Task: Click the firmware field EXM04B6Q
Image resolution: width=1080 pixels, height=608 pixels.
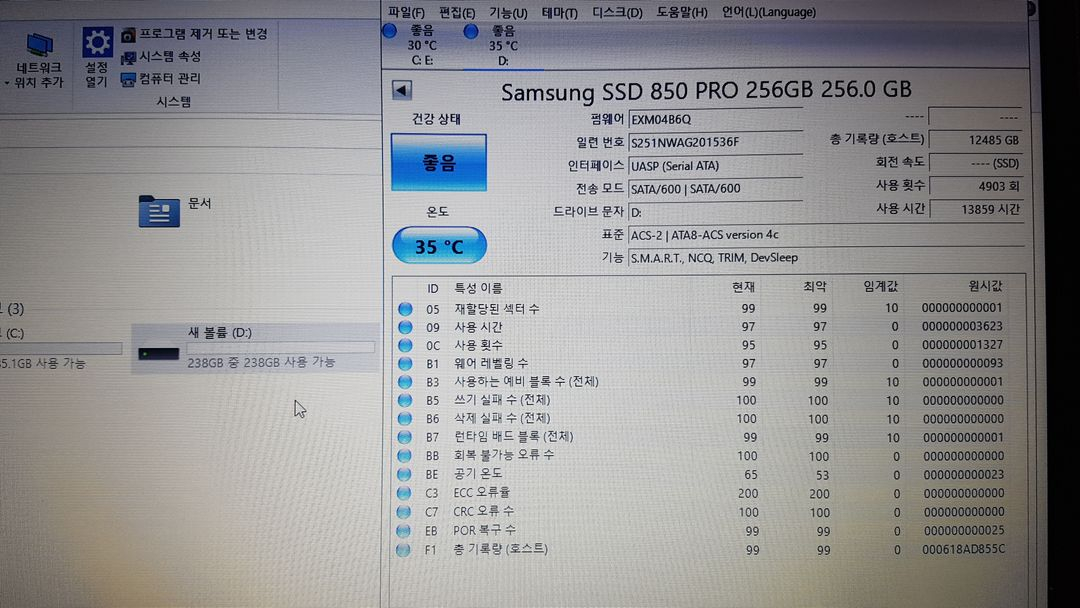Action: (715, 119)
